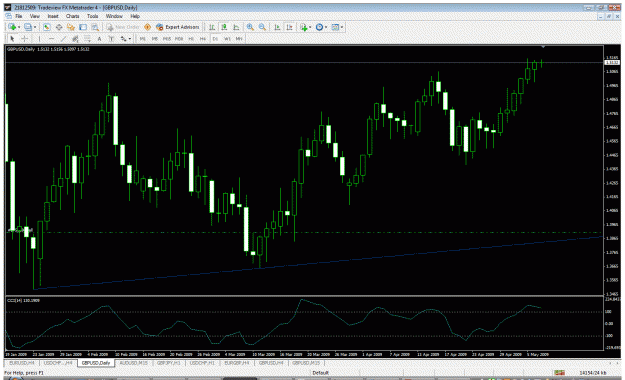Toggle Expert Advisors on or off
This screenshot has height=380, width=625.
pyautogui.click(x=178, y=27)
